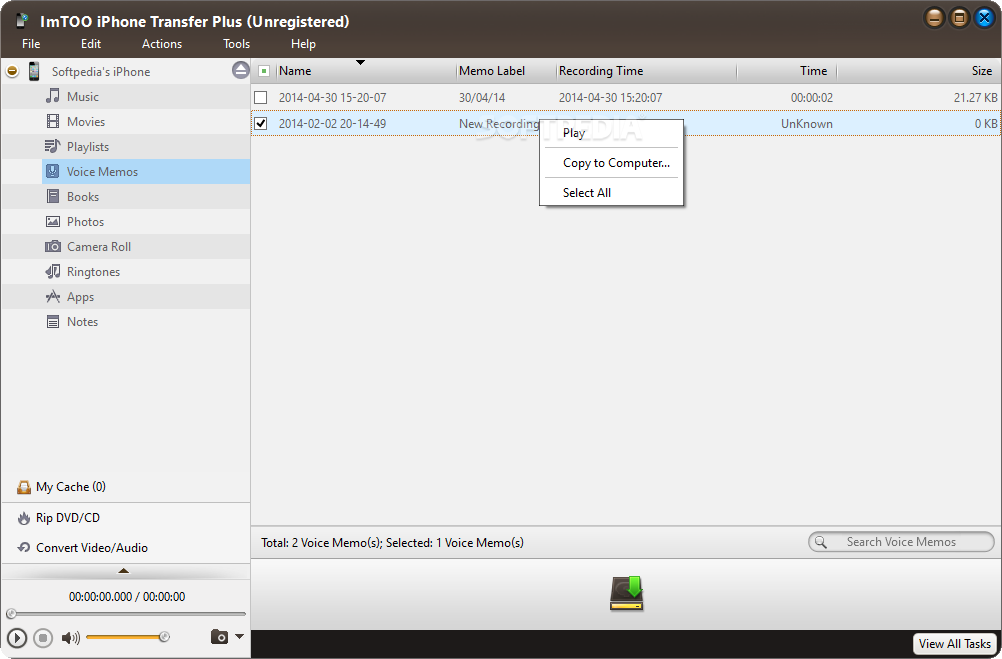
Task: Uncheck the 2014-02-02 20-14-49 memo checkbox
Action: (261, 123)
